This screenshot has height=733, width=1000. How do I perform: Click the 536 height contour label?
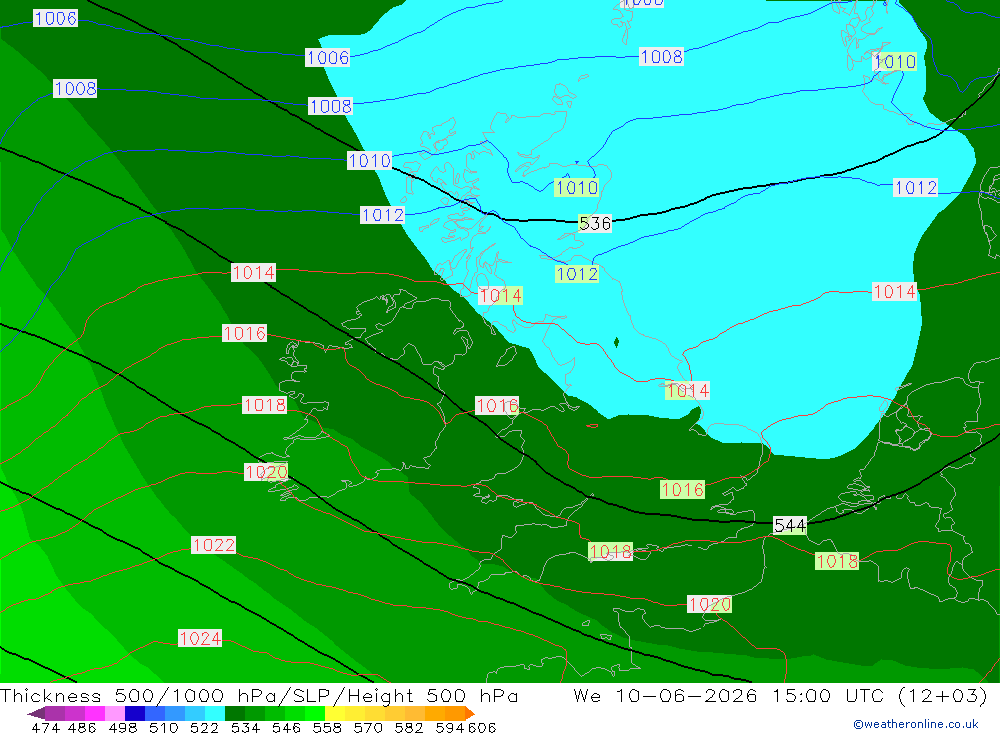tap(595, 223)
